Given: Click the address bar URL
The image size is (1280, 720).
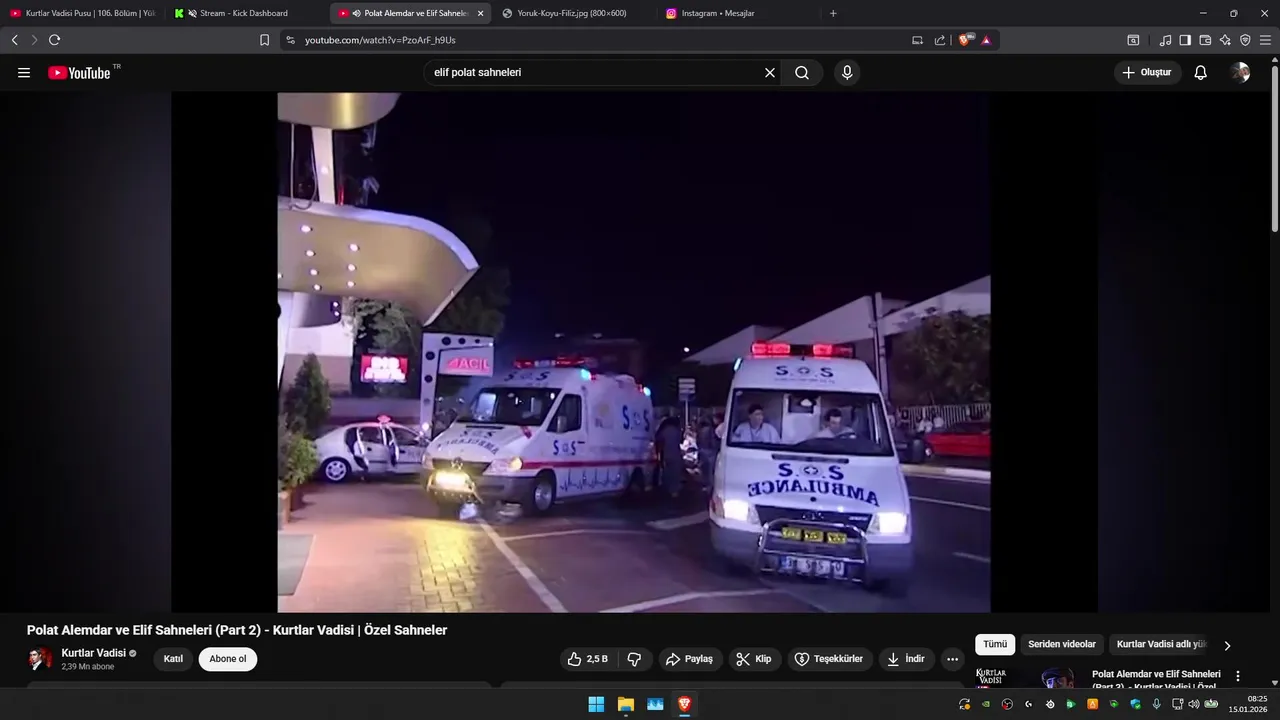Looking at the screenshot, I should click(380, 40).
